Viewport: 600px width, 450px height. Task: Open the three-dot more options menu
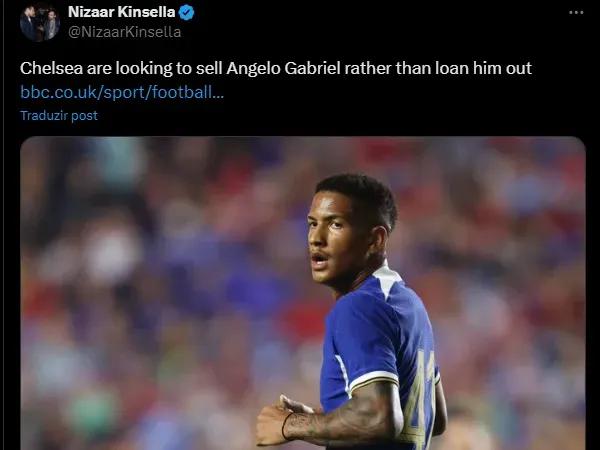[575, 12]
